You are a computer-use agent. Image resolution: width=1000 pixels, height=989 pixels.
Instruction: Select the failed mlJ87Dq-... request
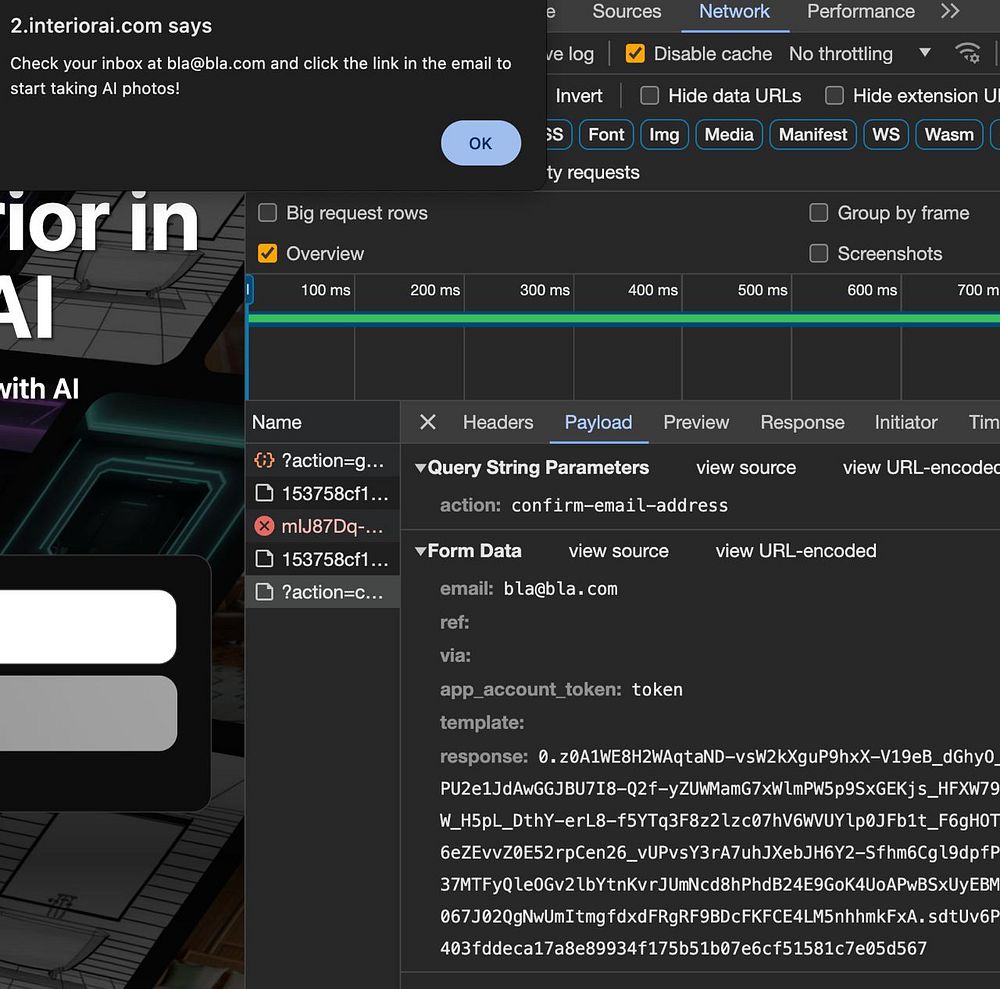click(x=323, y=527)
